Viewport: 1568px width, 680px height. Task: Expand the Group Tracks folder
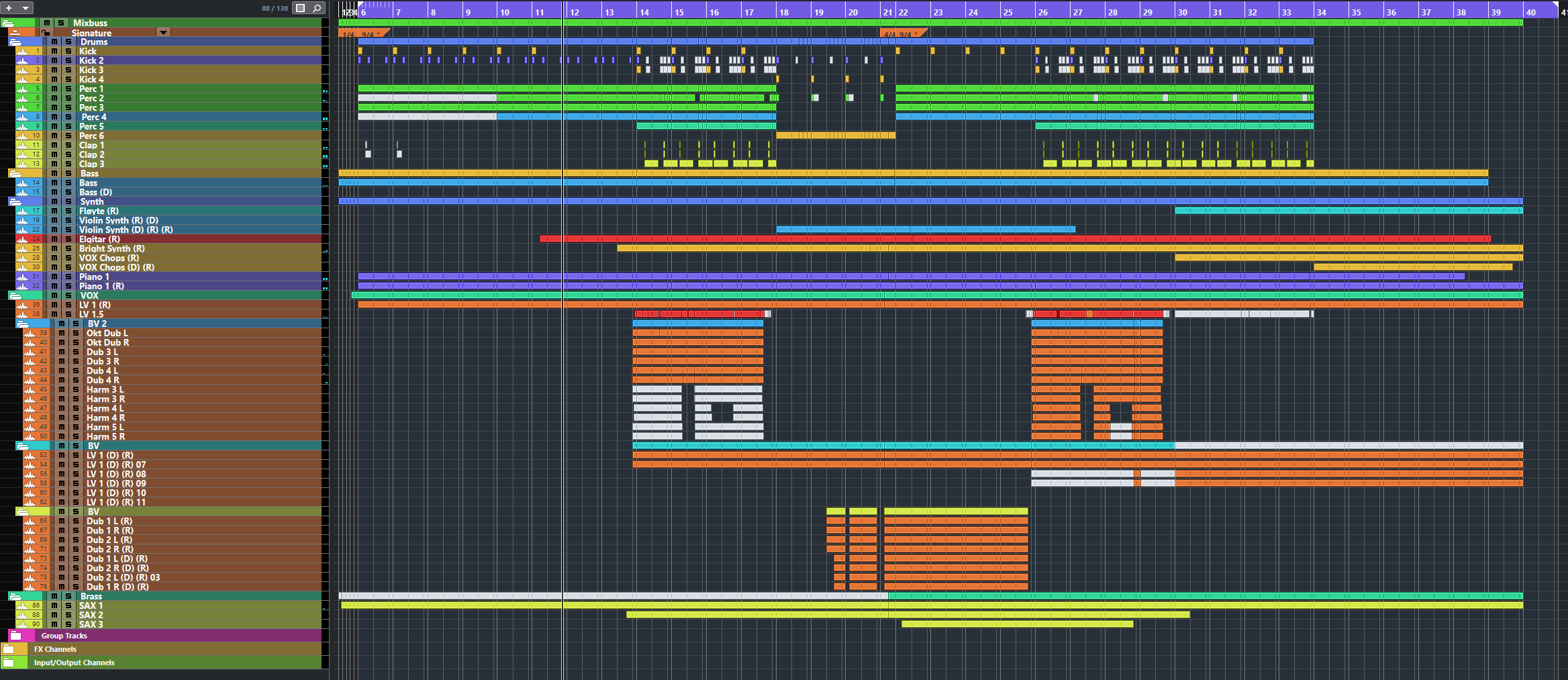pos(16,636)
